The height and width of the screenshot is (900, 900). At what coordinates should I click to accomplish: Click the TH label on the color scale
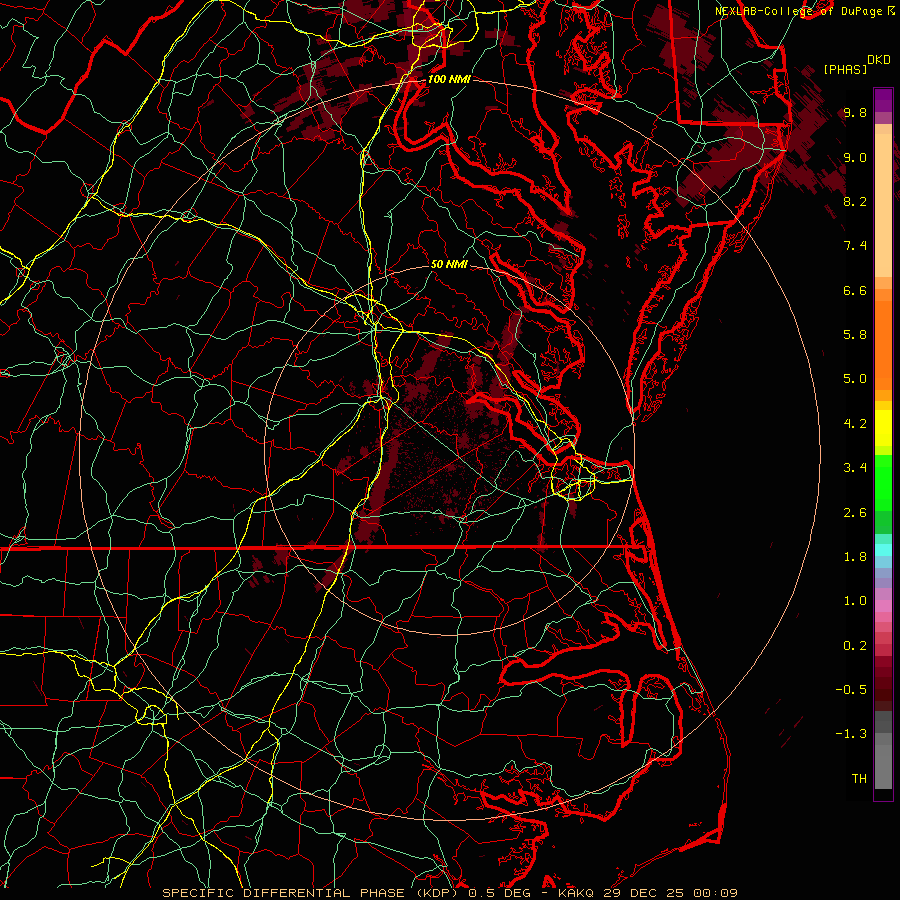(859, 779)
